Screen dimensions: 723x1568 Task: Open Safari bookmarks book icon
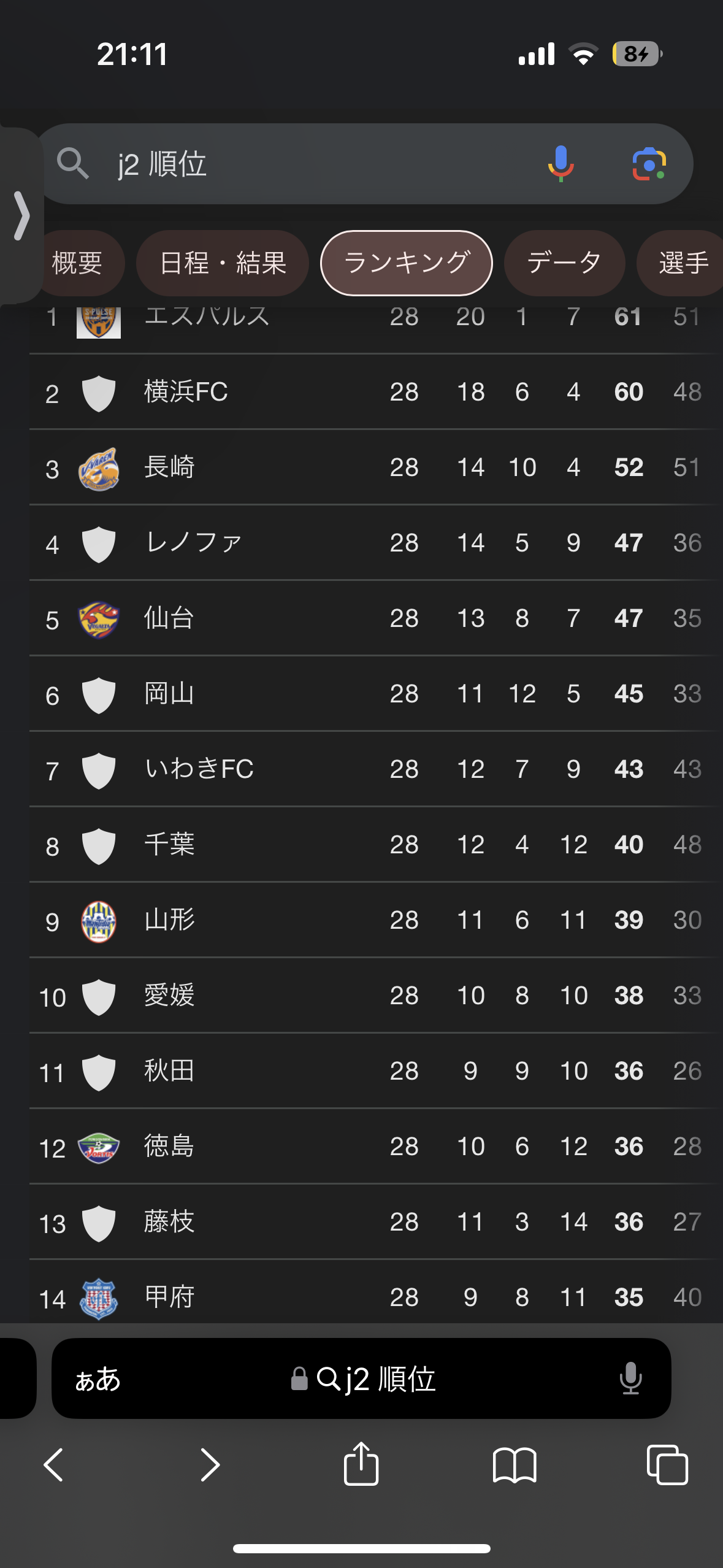click(515, 1465)
